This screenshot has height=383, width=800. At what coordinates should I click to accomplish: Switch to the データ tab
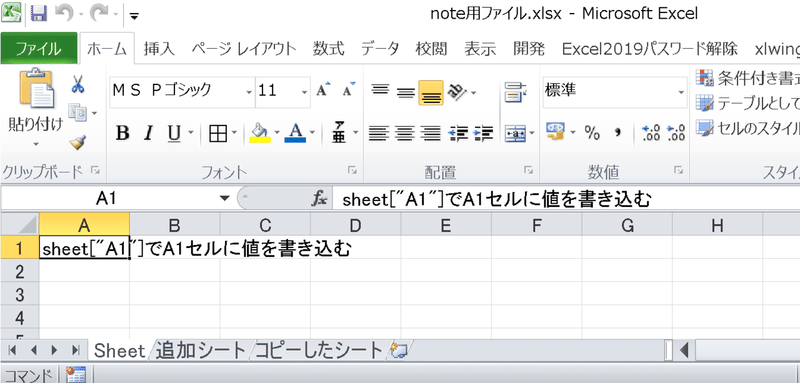tap(380, 49)
